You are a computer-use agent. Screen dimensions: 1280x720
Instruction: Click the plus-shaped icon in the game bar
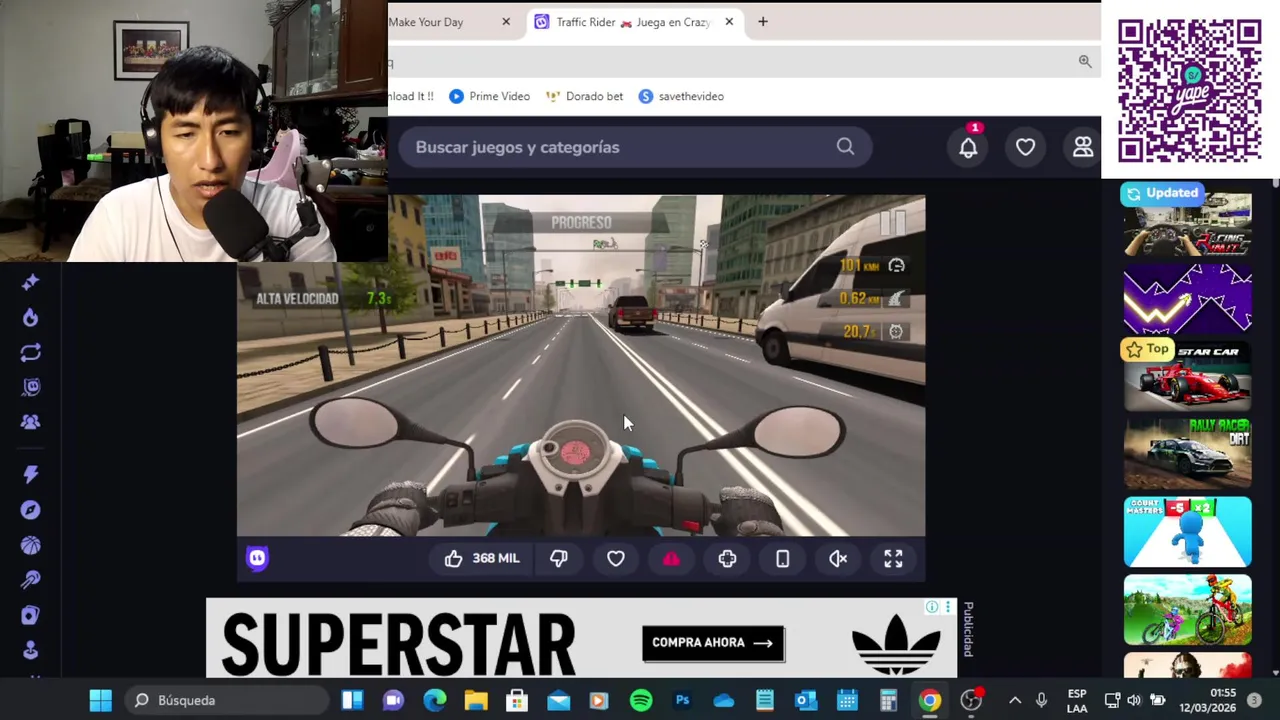727,558
